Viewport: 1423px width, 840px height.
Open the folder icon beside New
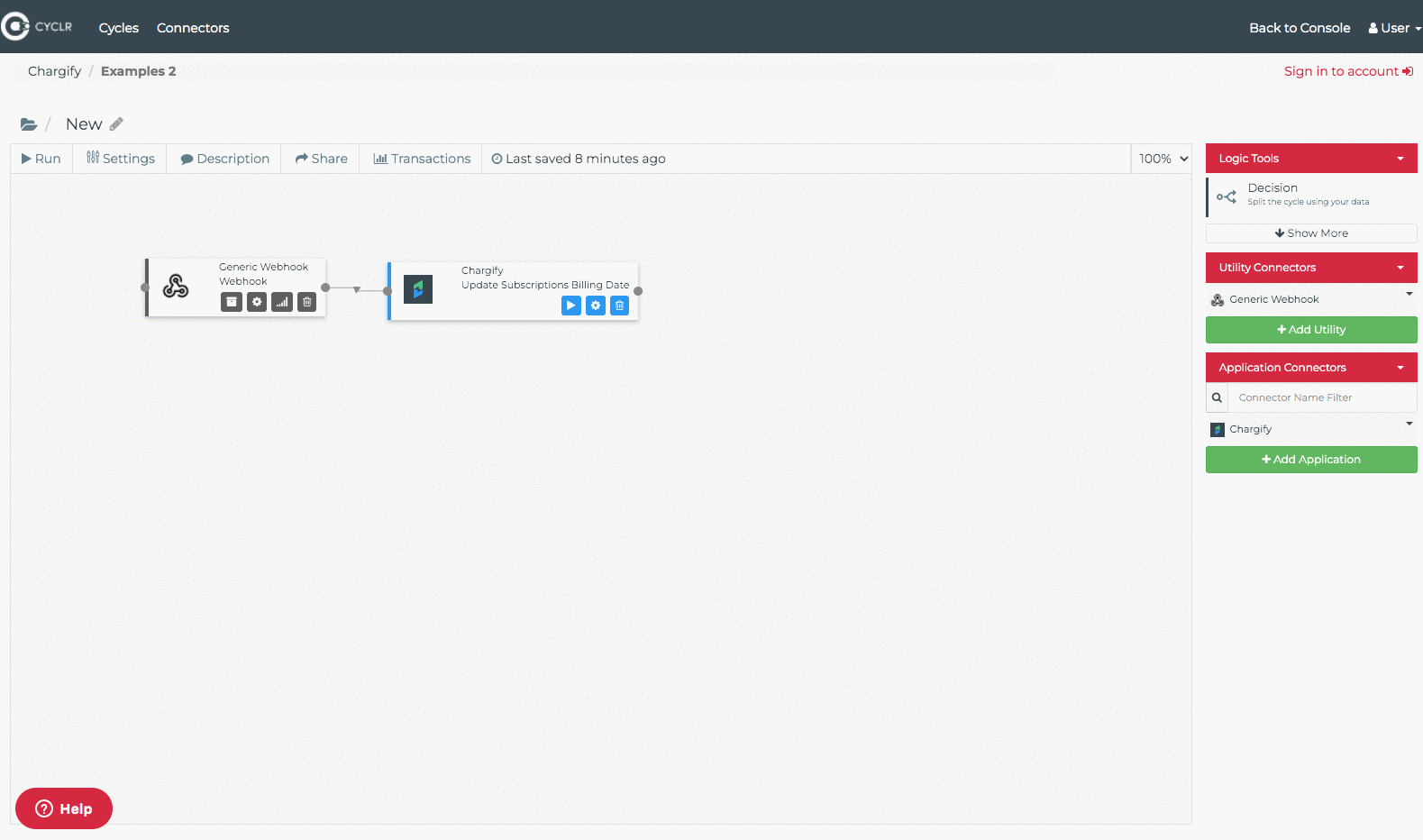click(29, 124)
